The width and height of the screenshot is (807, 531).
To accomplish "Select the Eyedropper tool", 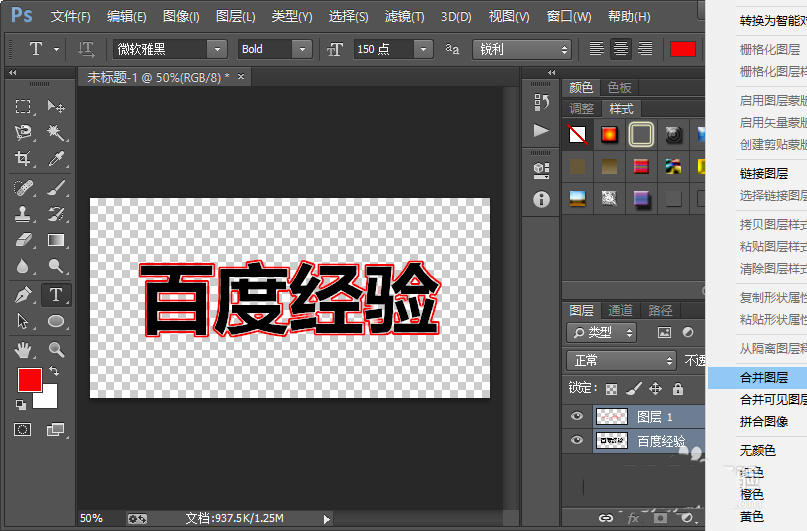I will click(x=56, y=158).
